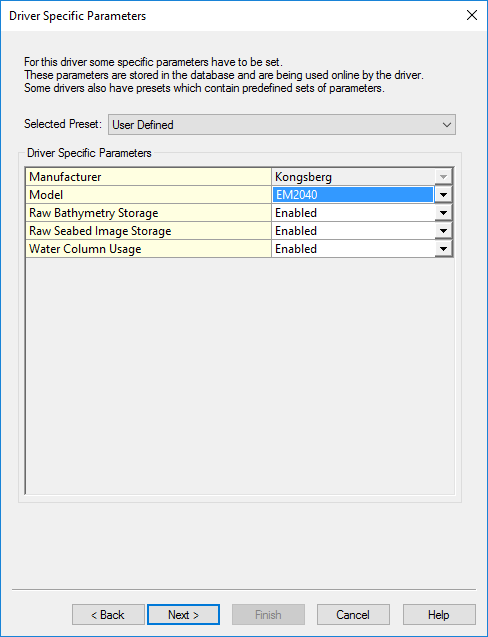Open Raw Bathymetry Storage dropdown arrow
Image resolution: width=488 pixels, height=637 pixels.
[x=443, y=213]
